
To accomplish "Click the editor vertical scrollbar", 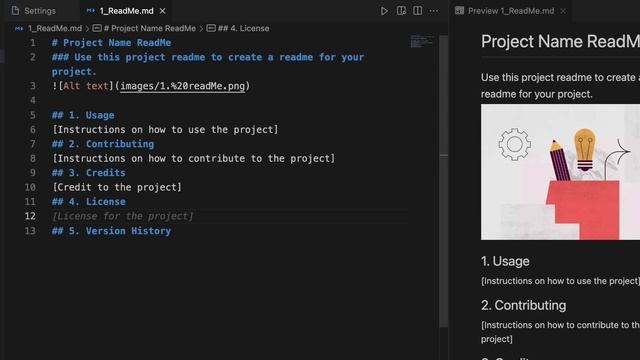I will click(x=444, y=182).
